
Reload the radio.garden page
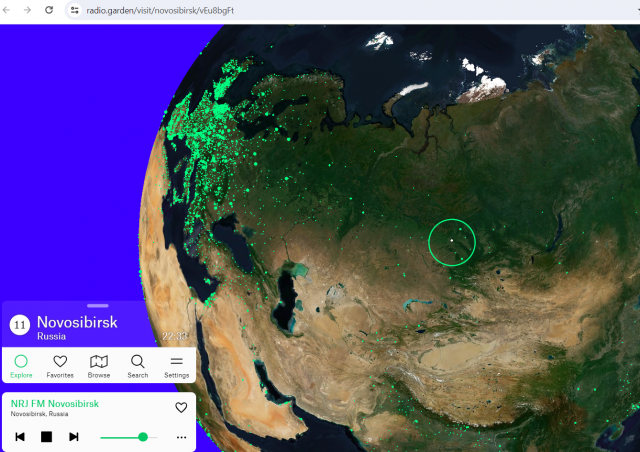point(49,10)
